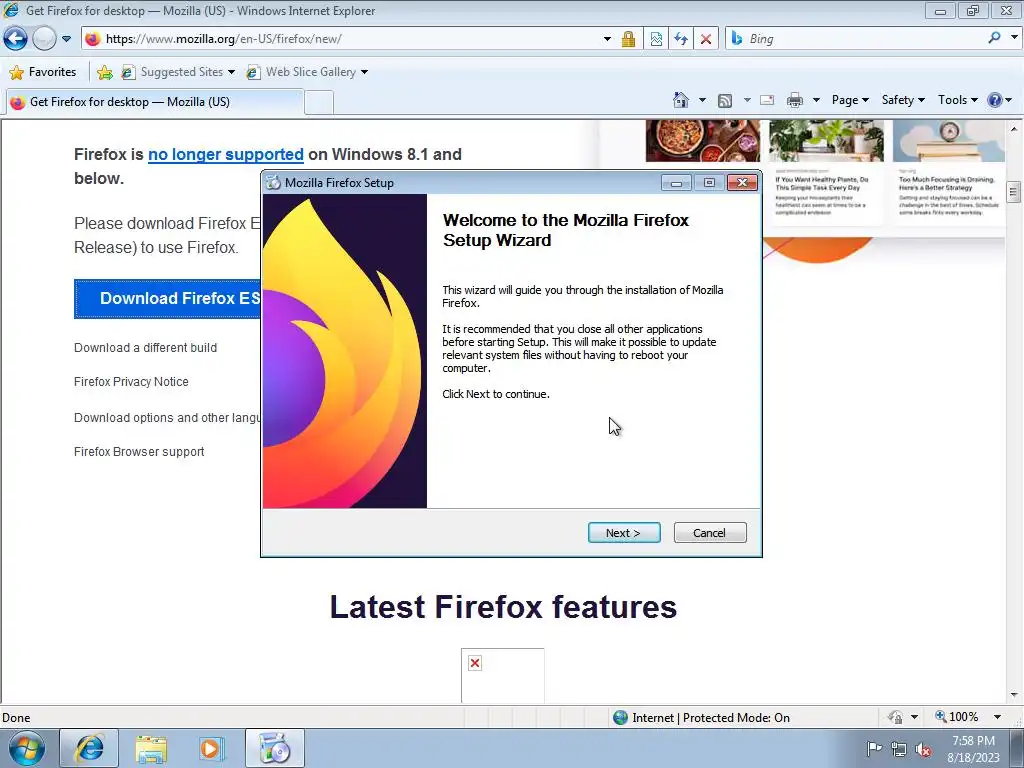Click the Home toolbar icon
1024x768 pixels.
pos(680,100)
